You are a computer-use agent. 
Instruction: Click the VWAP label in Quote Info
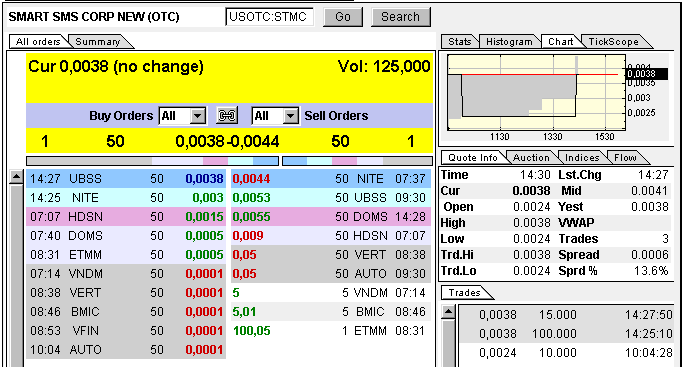click(x=576, y=223)
